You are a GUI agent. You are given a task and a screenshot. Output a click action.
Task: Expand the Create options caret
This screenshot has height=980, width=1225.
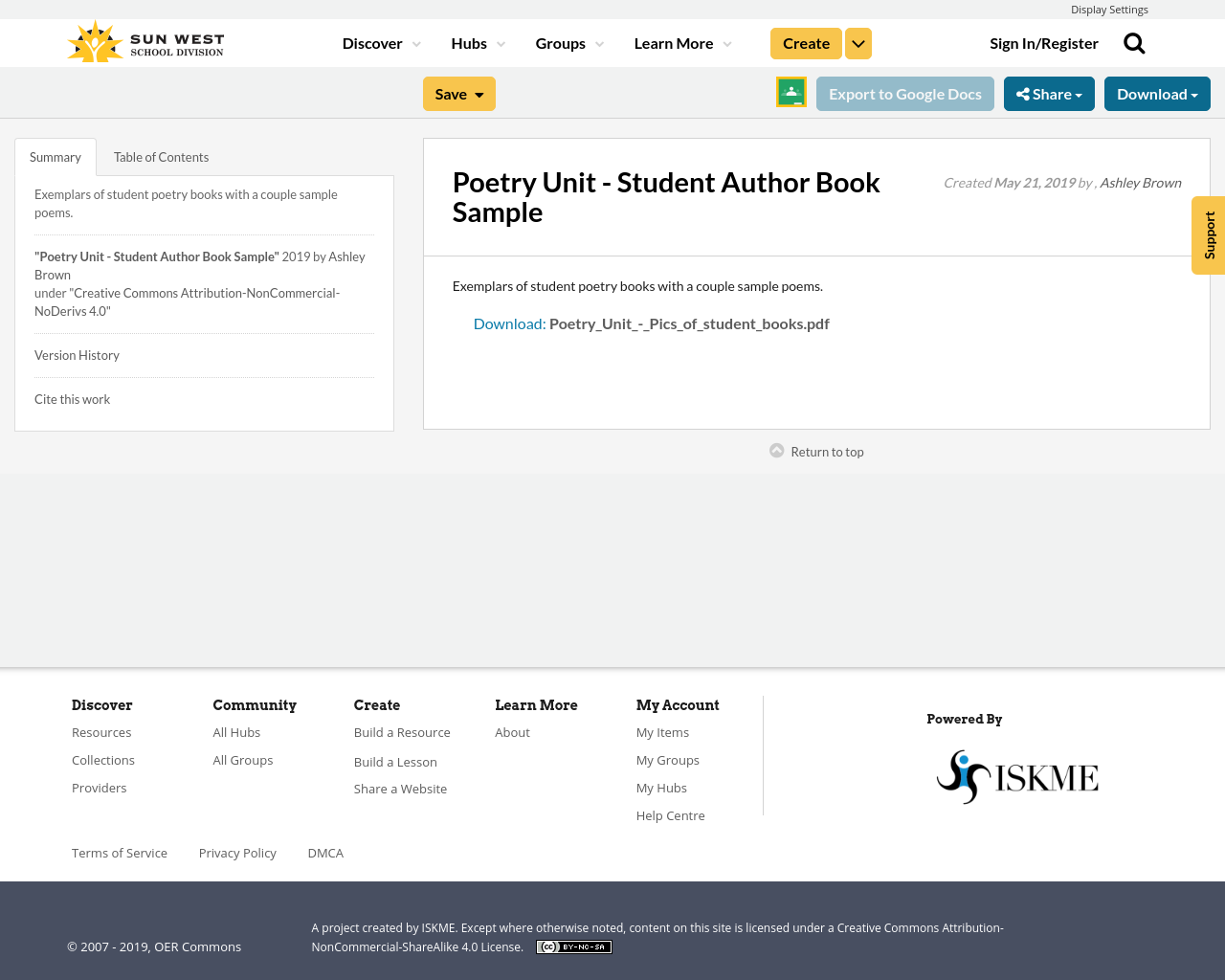[857, 42]
